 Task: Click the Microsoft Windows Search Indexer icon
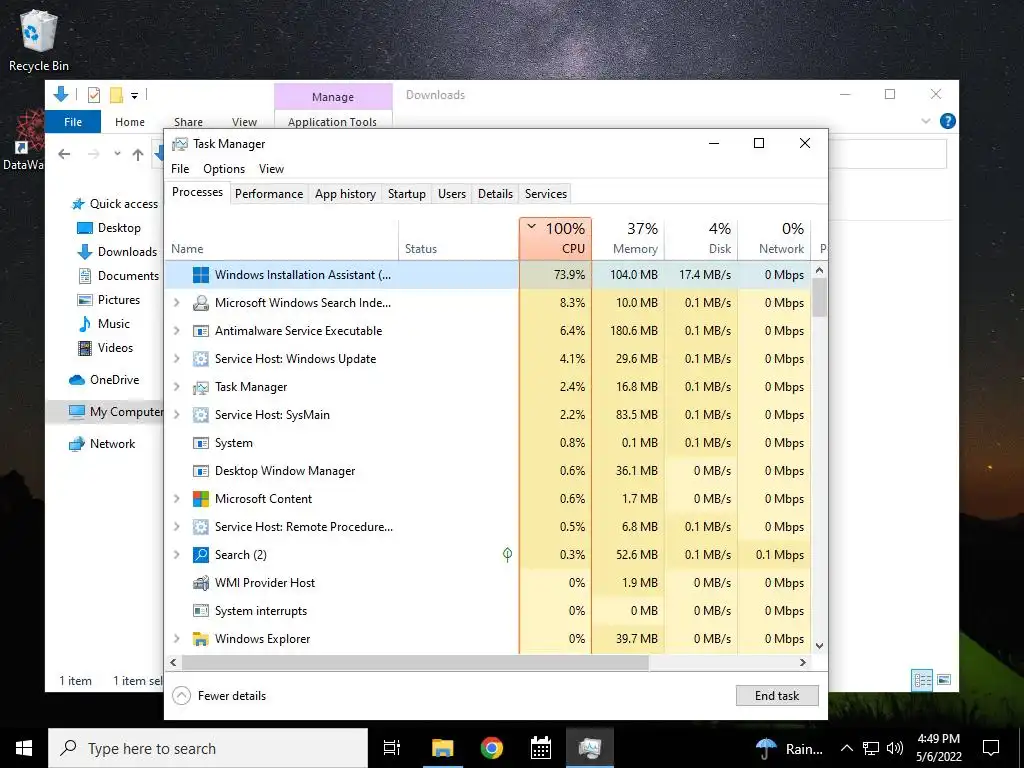(x=200, y=303)
